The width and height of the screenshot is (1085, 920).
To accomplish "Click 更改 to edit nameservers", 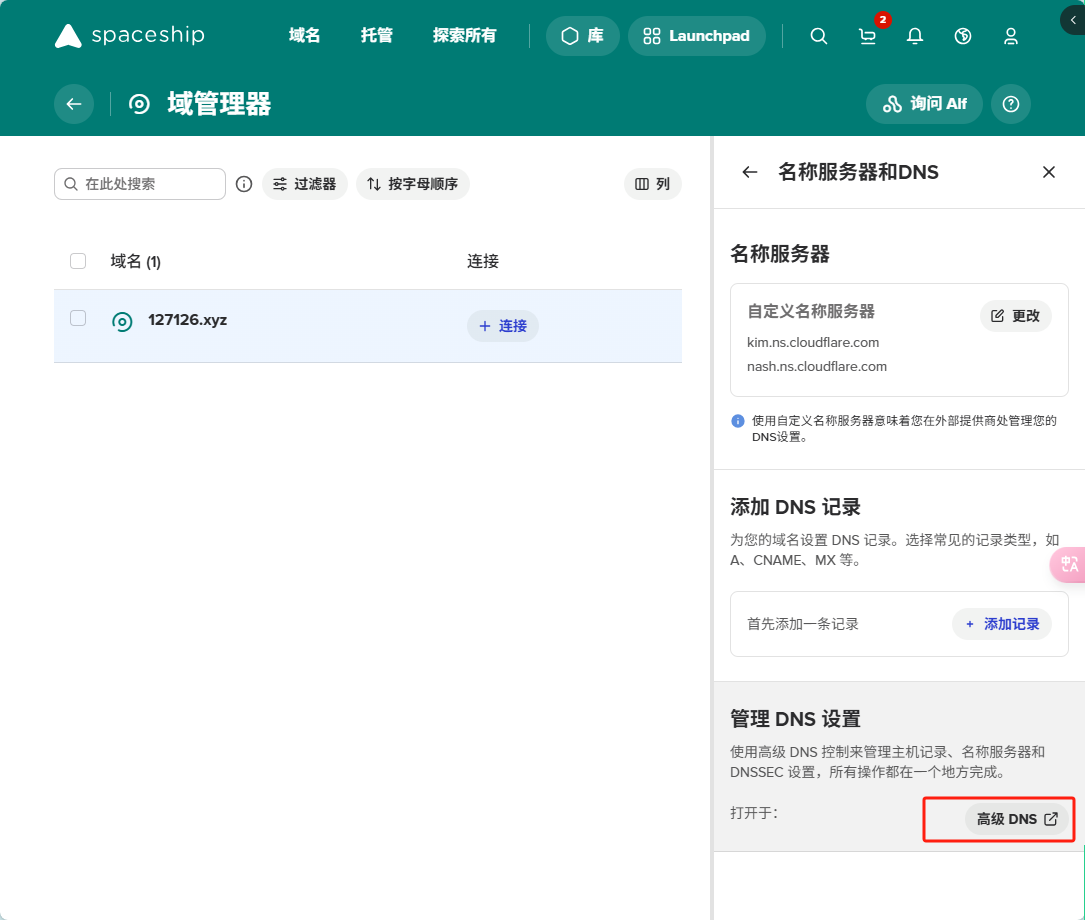I will coord(1016,316).
